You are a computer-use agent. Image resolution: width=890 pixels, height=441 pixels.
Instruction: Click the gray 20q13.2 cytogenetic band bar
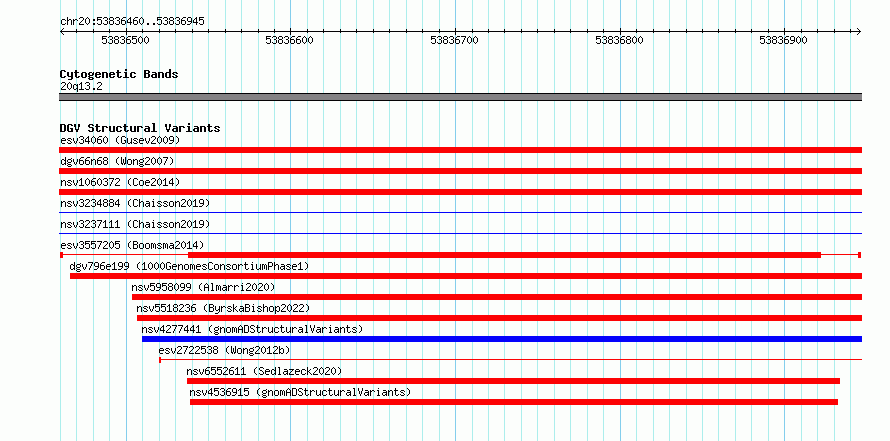click(x=460, y=97)
